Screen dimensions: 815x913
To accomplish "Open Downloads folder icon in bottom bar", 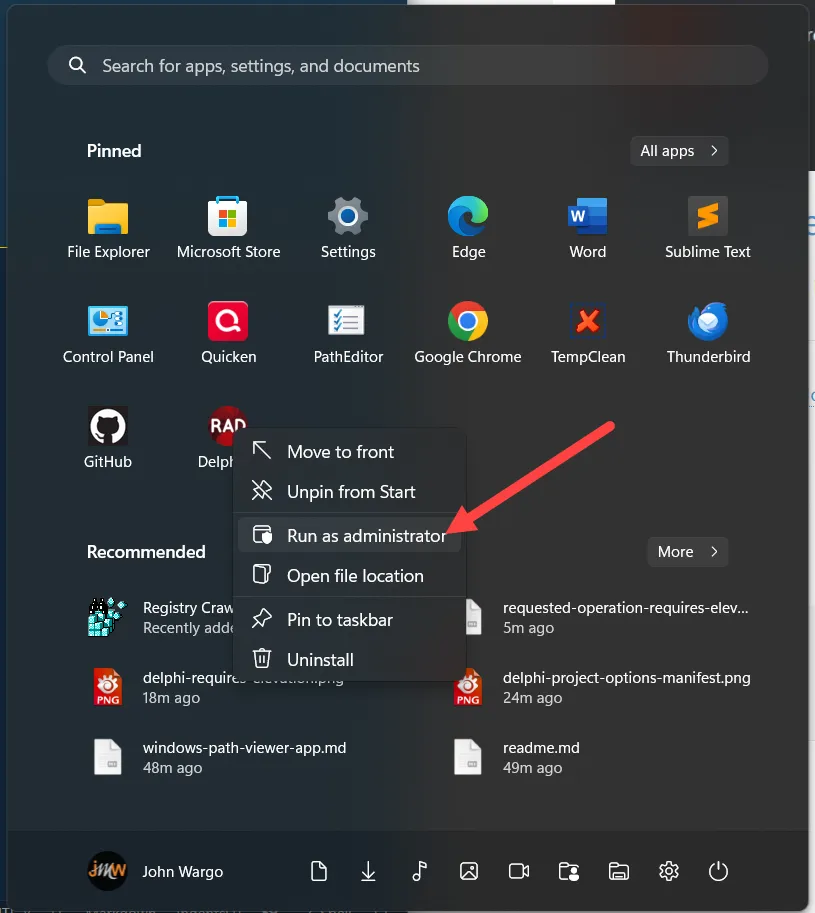I will [368, 871].
